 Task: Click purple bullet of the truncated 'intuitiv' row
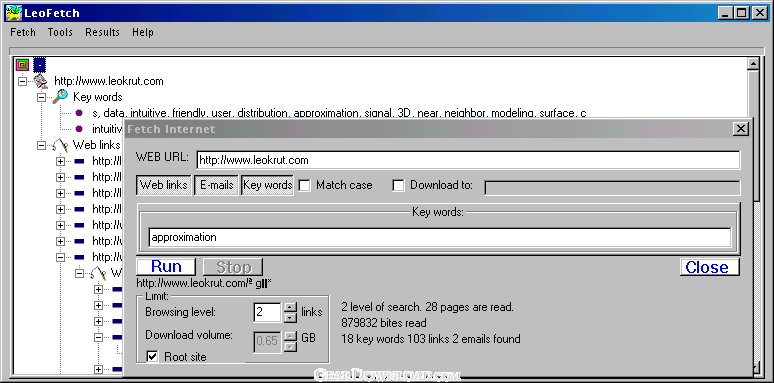point(79,129)
